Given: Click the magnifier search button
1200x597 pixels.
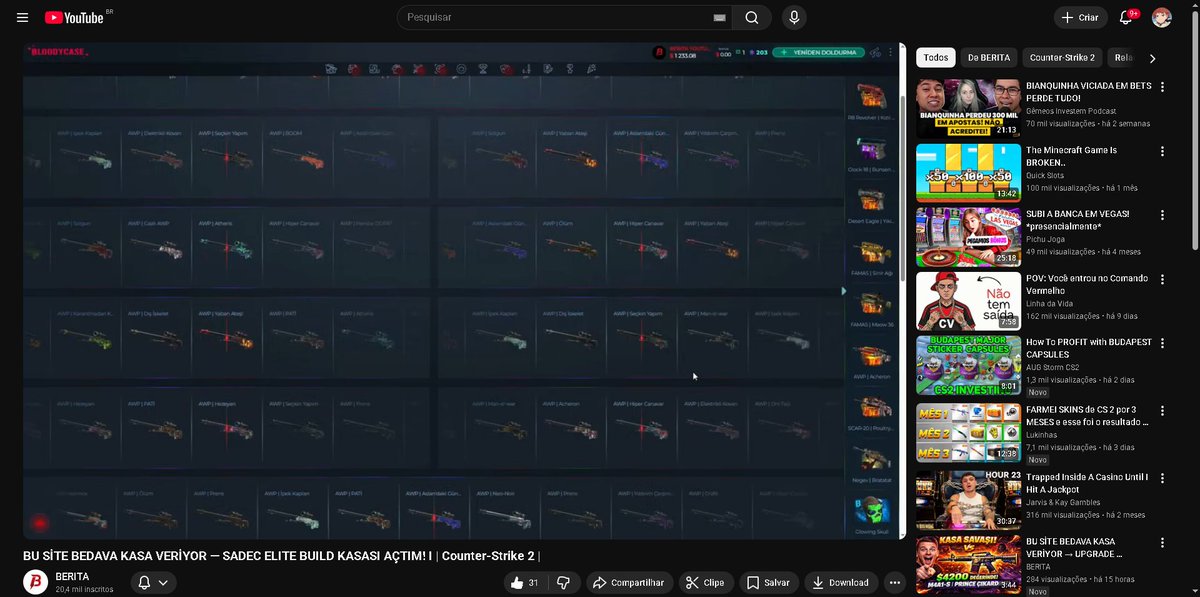Looking at the screenshot, I should (x=752, y=17).
